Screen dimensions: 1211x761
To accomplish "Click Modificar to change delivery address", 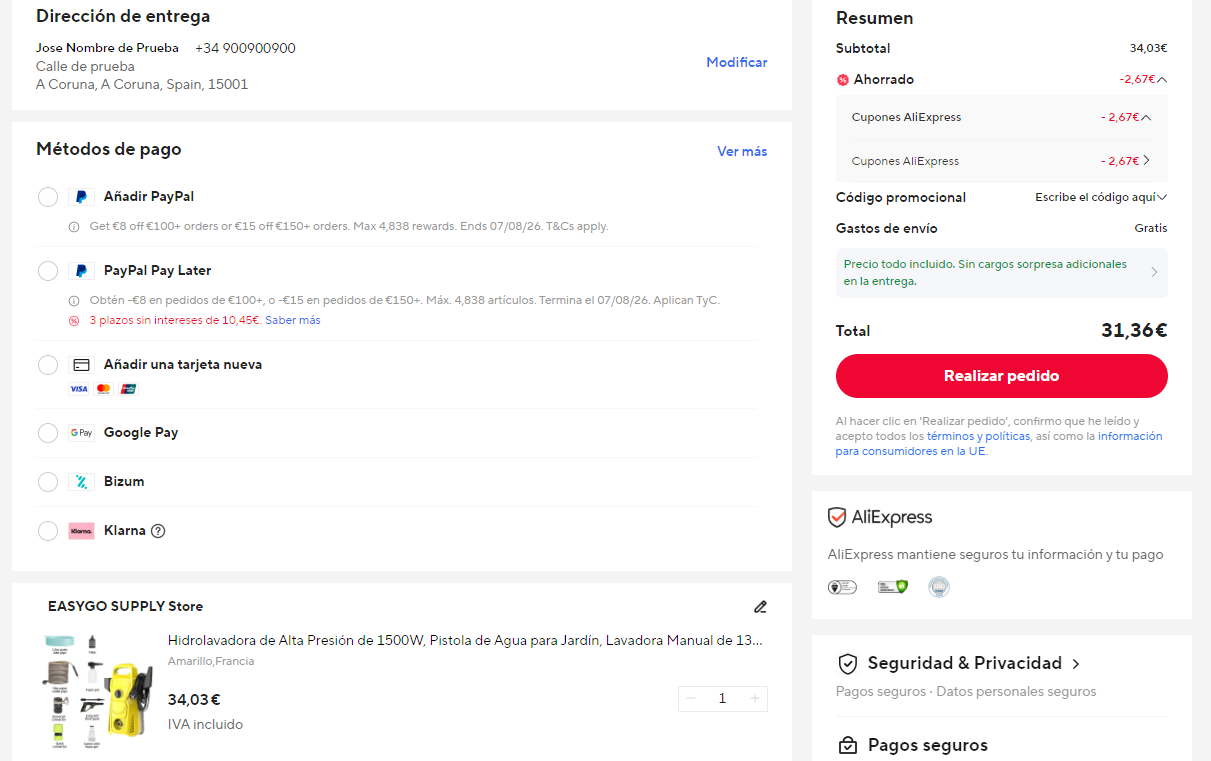I will tap(737, 62).
